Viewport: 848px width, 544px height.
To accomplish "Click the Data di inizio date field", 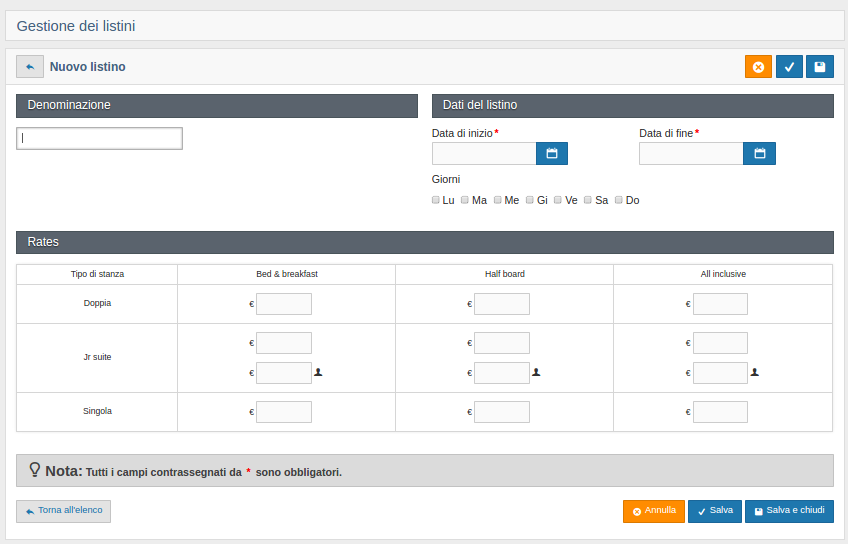I will pos(484,153).
